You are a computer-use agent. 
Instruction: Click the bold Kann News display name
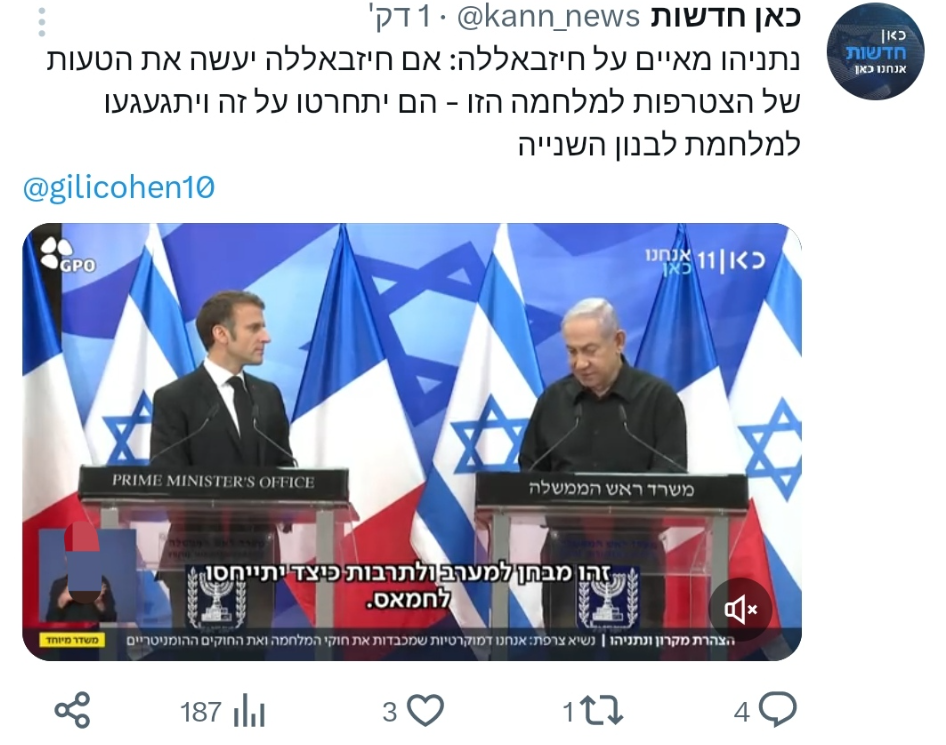click(726, 16)
